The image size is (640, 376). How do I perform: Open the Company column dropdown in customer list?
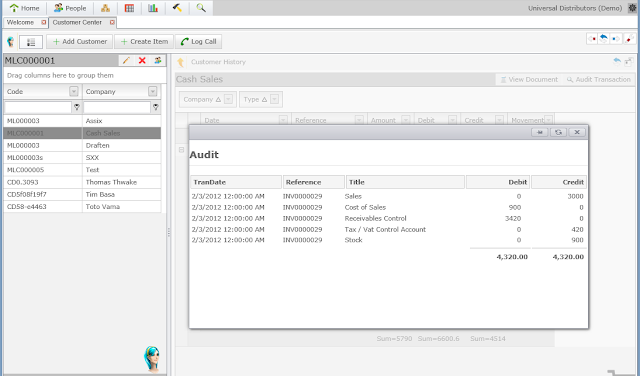click(153, 91)
